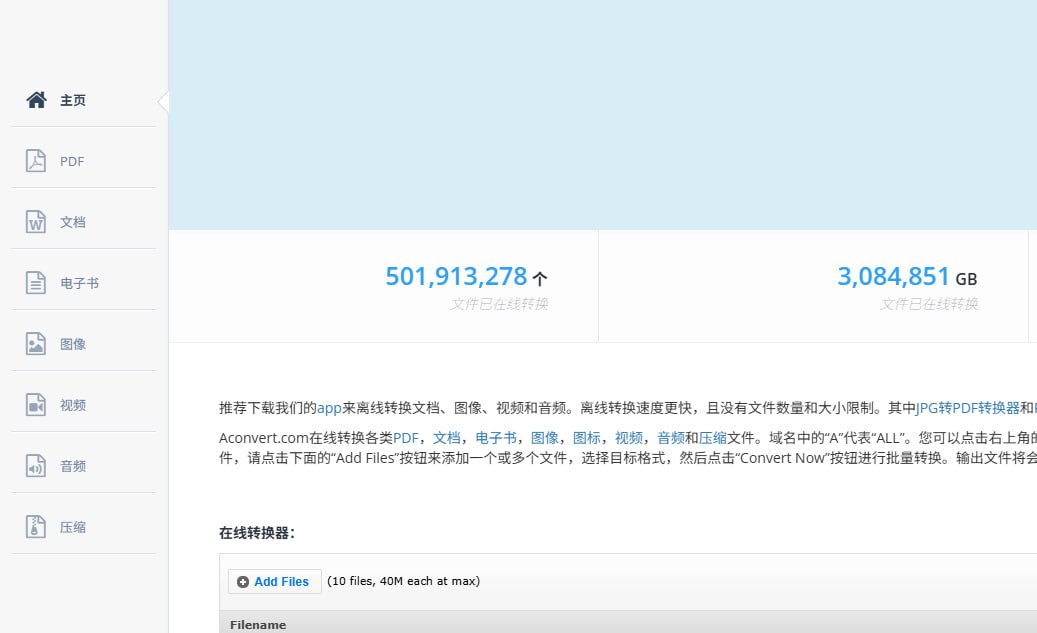This screenshot has width=1037, height=633.
Task: Follow the 音频 link in the description paragraph
Action: click(670, 438)
